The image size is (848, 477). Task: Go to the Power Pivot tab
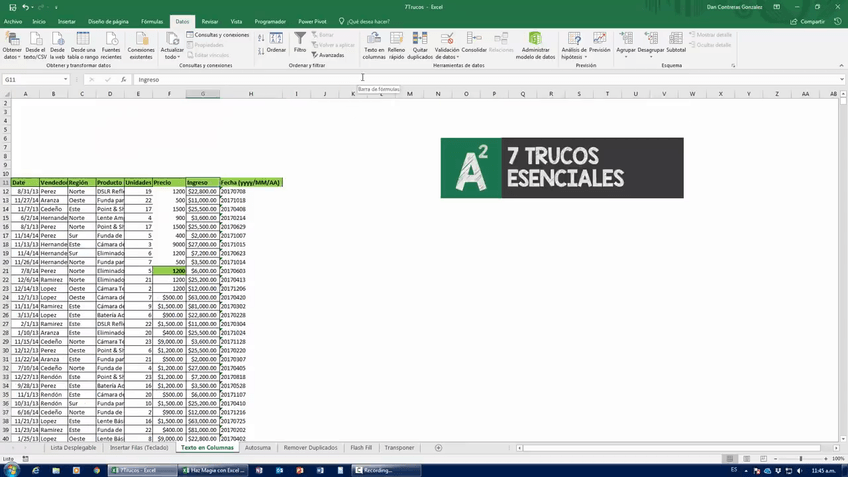(312, 22)
